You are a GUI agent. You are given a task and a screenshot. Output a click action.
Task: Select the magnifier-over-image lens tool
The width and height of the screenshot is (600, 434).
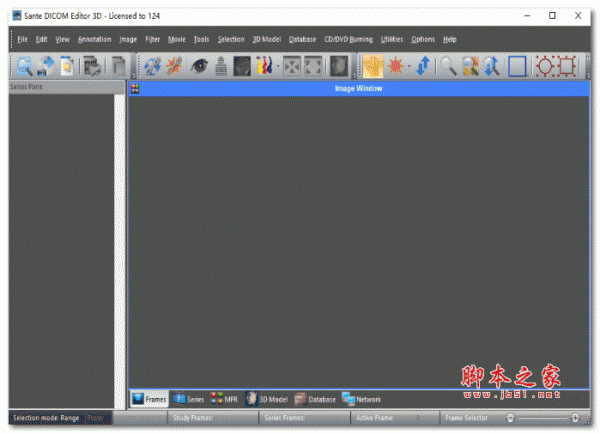[470, 66]
